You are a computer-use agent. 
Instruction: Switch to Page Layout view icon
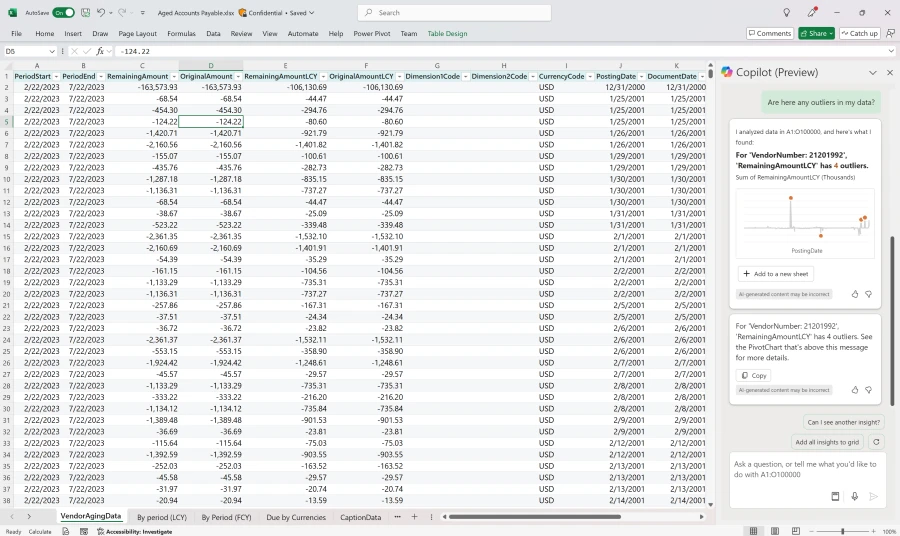coord(775,531)
